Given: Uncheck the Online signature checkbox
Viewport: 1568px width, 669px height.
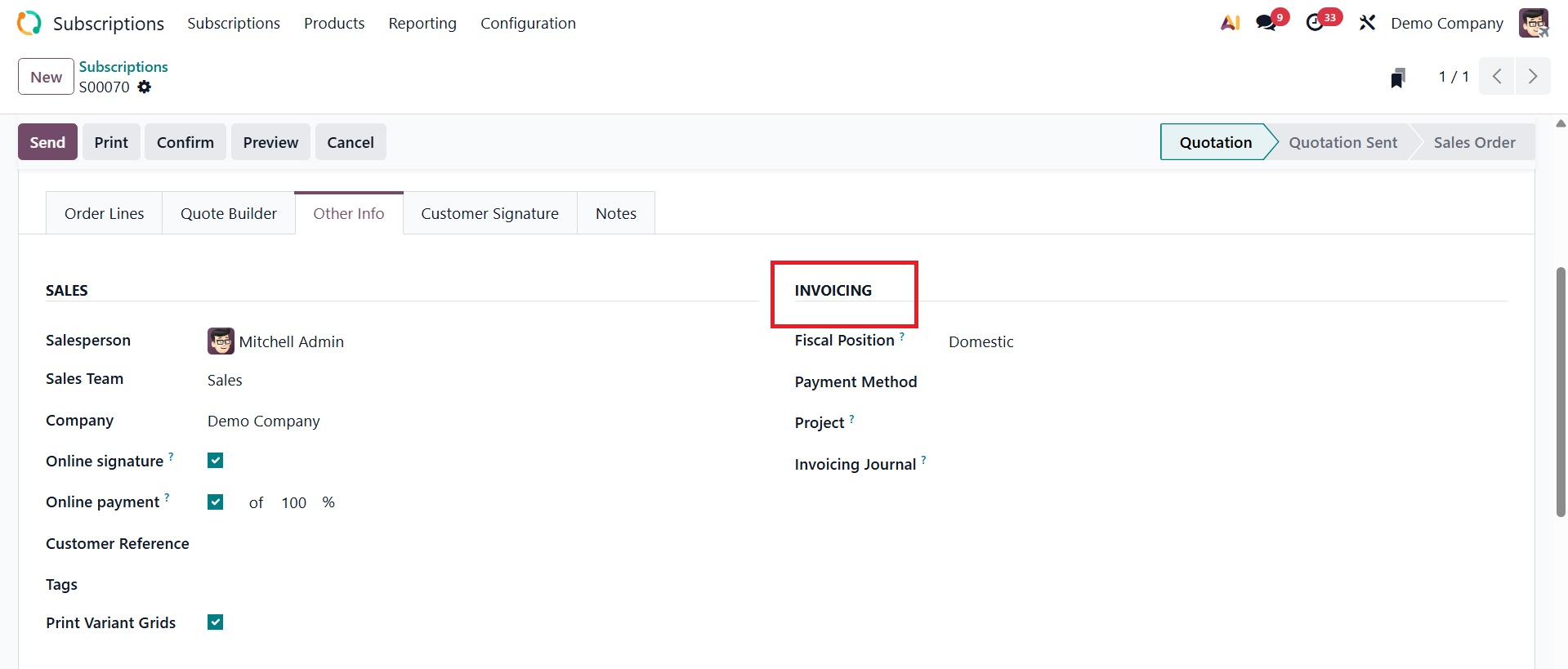Looking at the screenshot, I should coord(216,461).
